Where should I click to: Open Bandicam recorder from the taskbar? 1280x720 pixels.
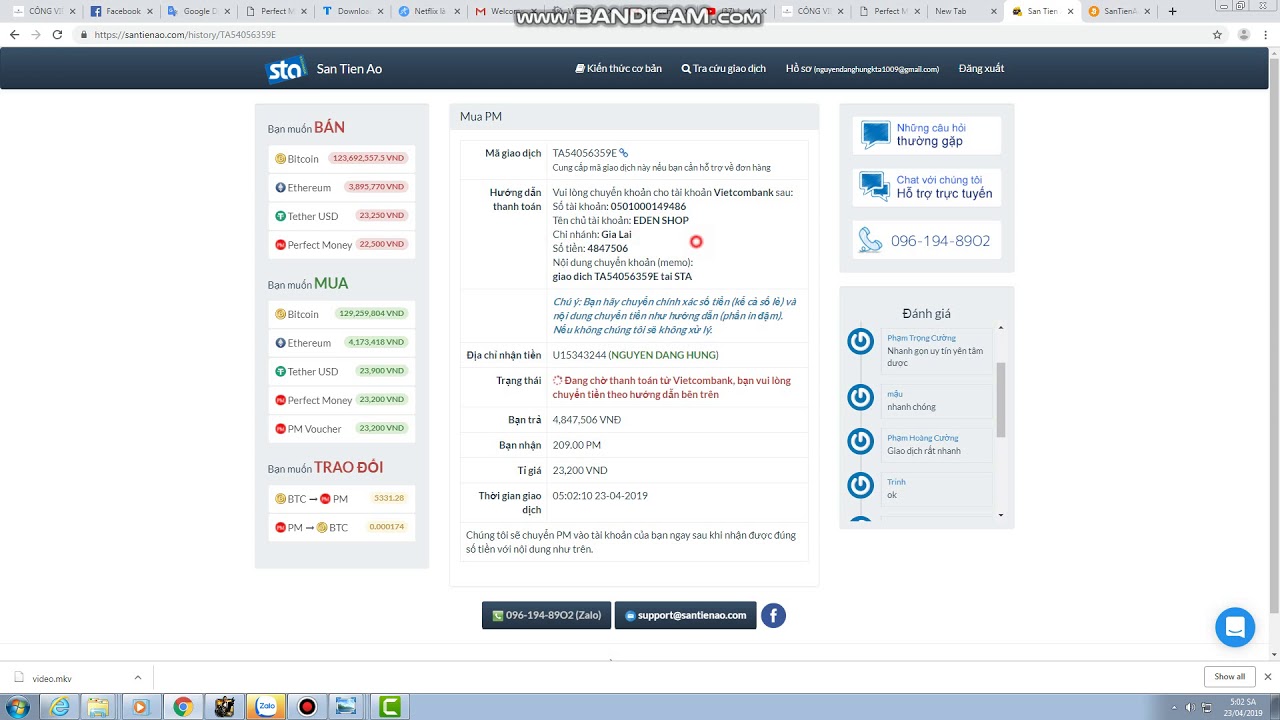307,707
